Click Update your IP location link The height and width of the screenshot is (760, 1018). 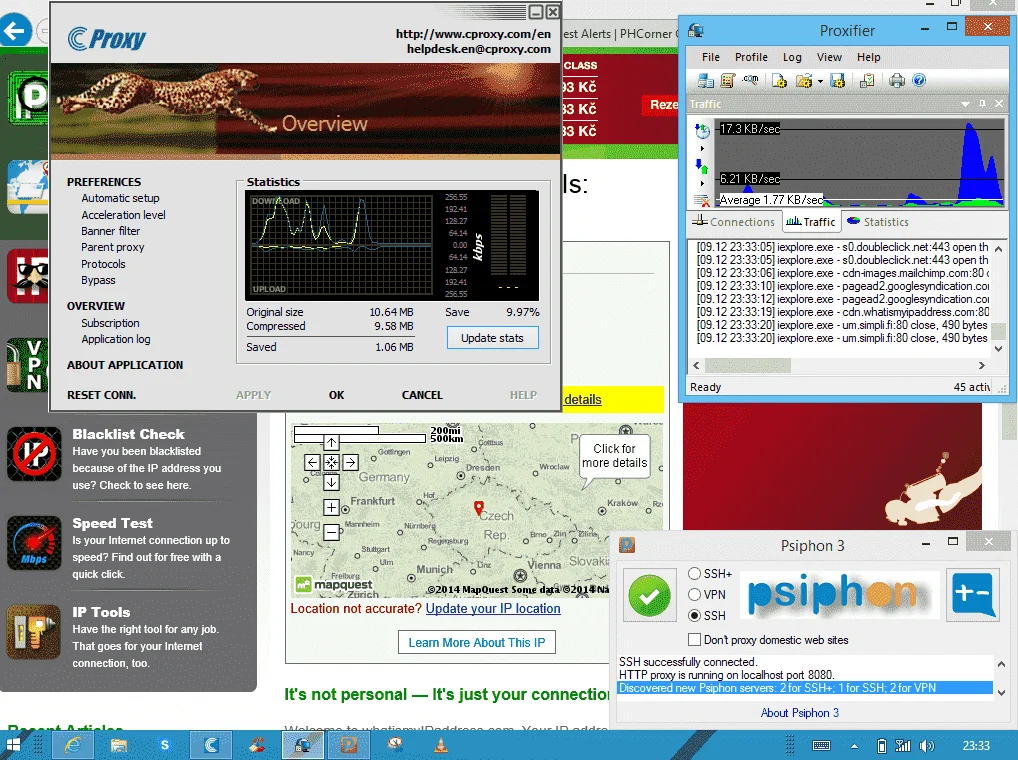[x=493, y=609]
